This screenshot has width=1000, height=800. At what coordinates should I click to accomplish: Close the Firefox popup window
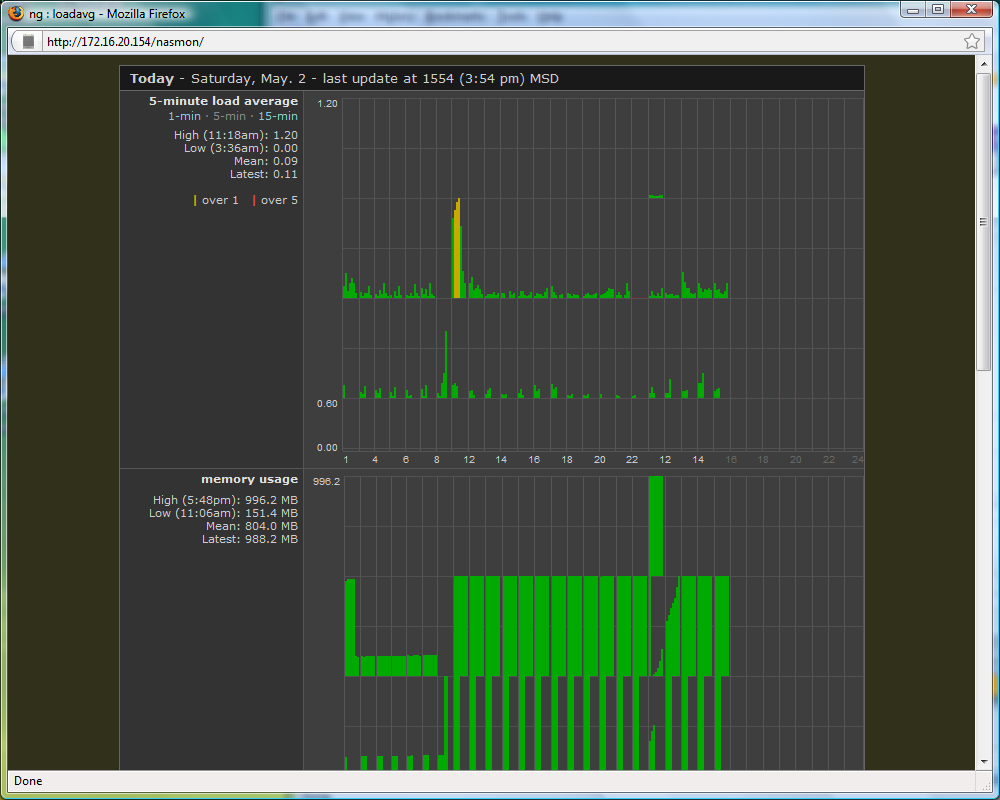971,9
